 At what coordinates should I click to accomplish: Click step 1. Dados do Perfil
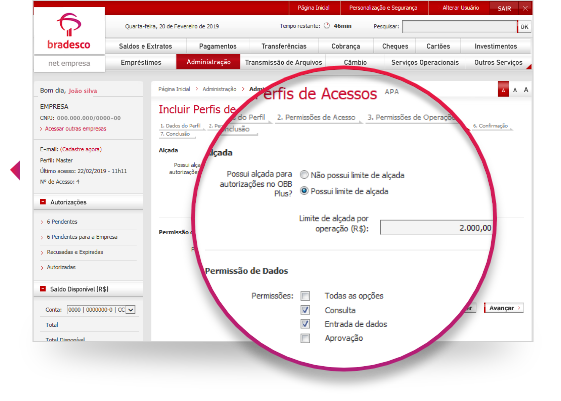tap(180, 126)
